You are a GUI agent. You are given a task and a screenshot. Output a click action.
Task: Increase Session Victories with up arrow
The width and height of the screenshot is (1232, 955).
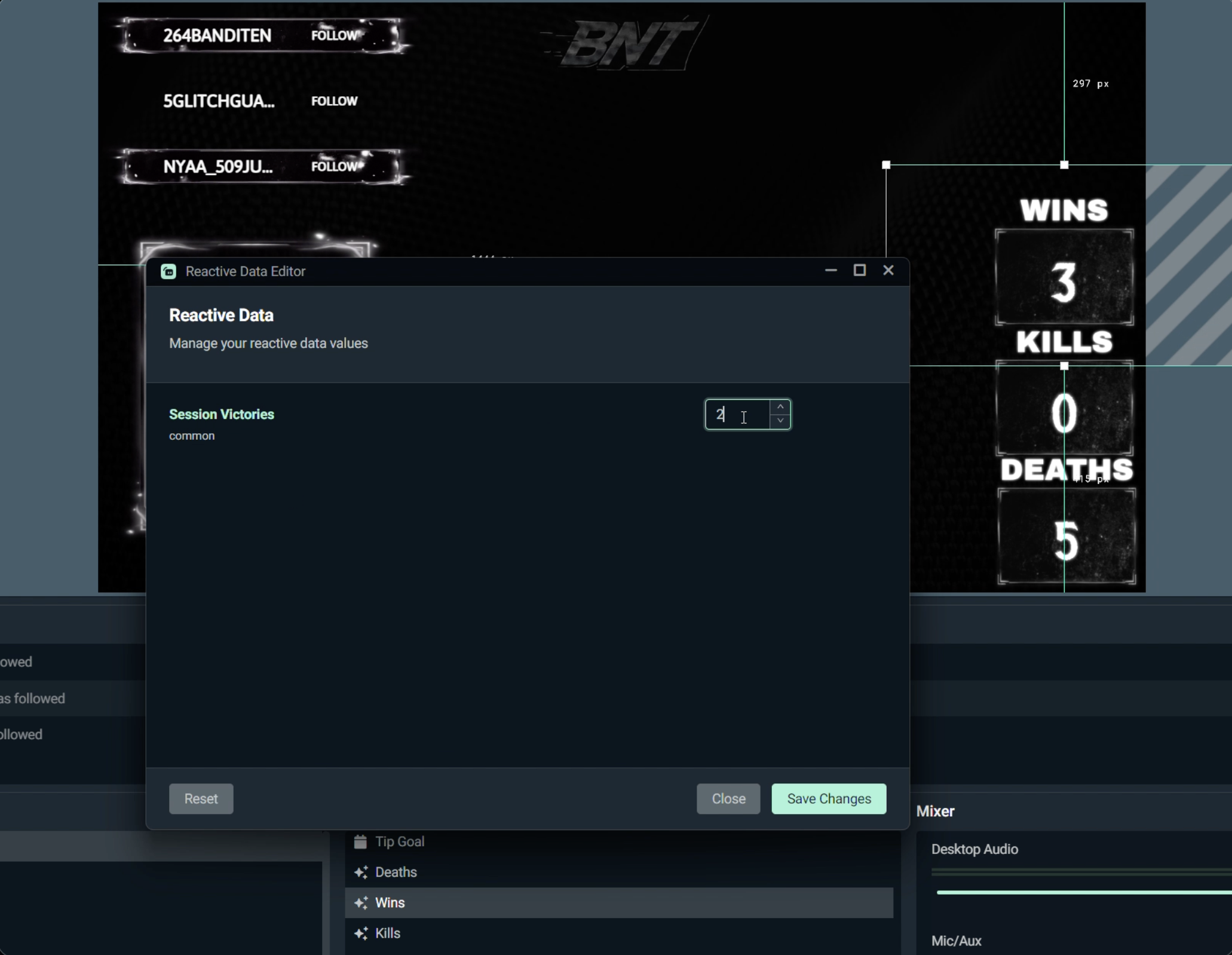pos(780,407)
